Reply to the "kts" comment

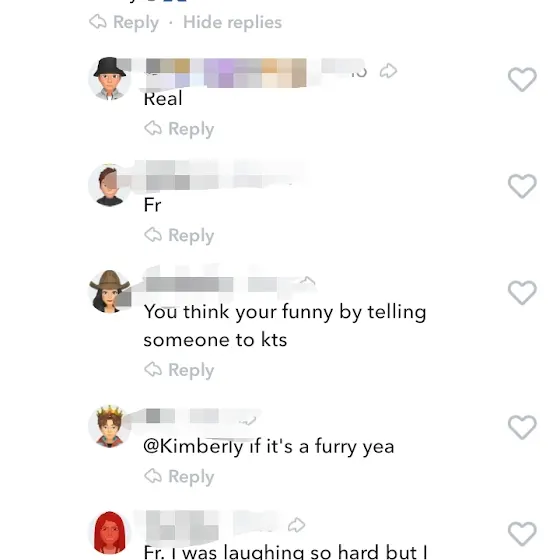tap(179, 370)
